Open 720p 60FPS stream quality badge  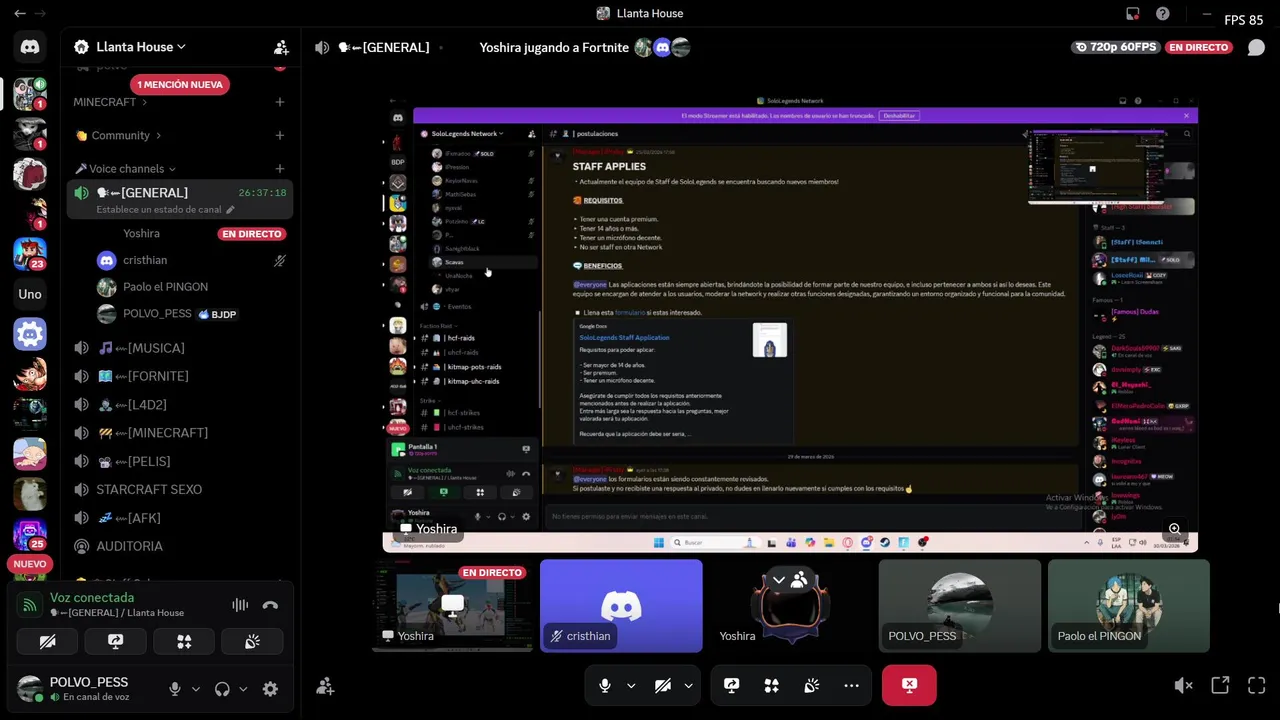coord(1115,47)
